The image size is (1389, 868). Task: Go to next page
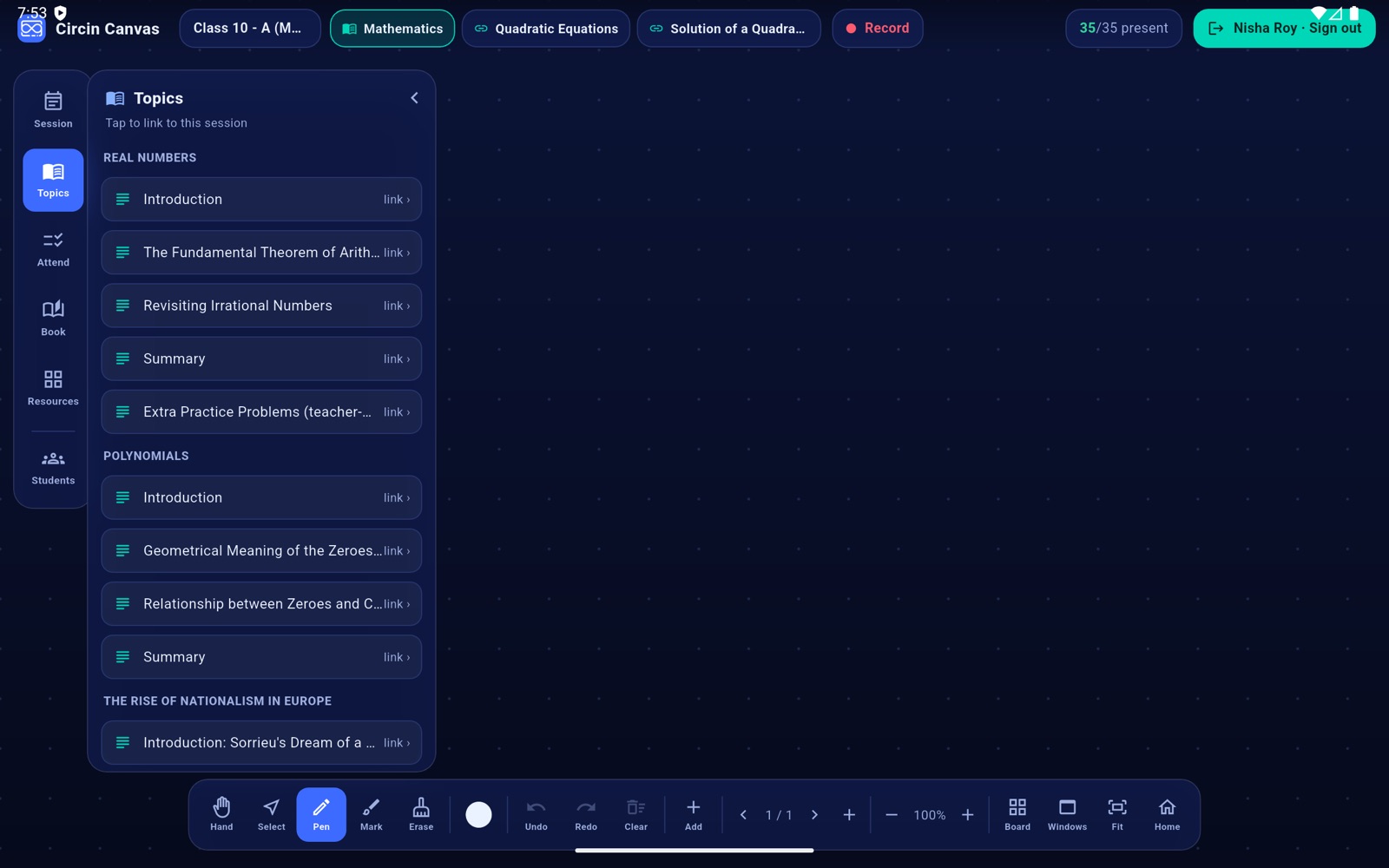(x=814, y=814)
